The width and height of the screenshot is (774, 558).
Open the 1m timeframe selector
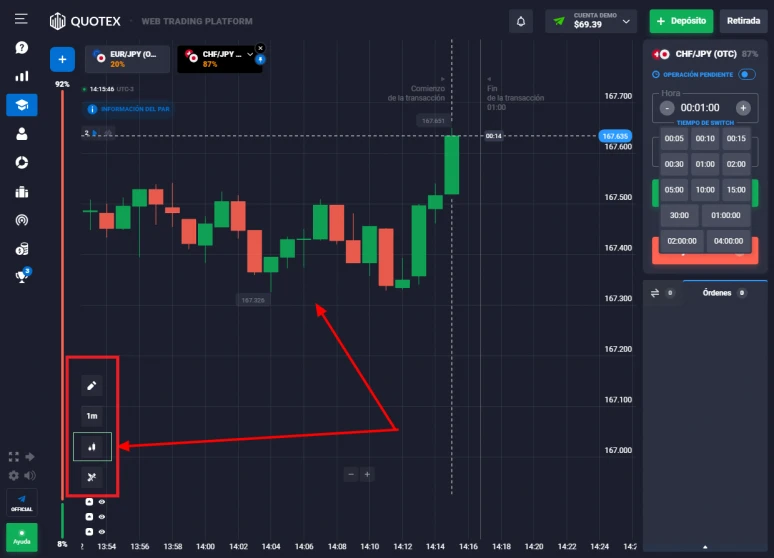tap(92, 416)
